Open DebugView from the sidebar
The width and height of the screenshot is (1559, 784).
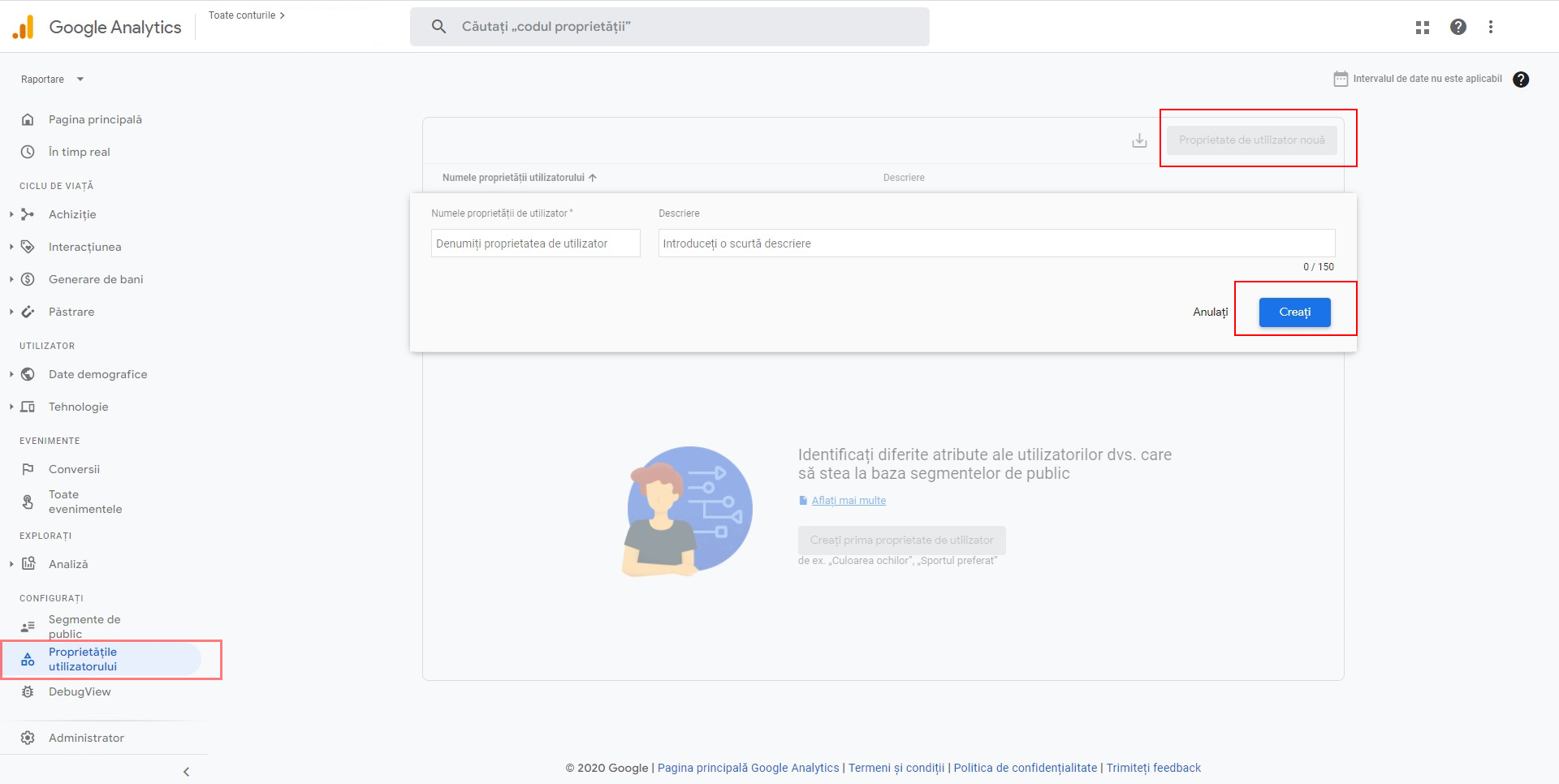tap(80, 691)
